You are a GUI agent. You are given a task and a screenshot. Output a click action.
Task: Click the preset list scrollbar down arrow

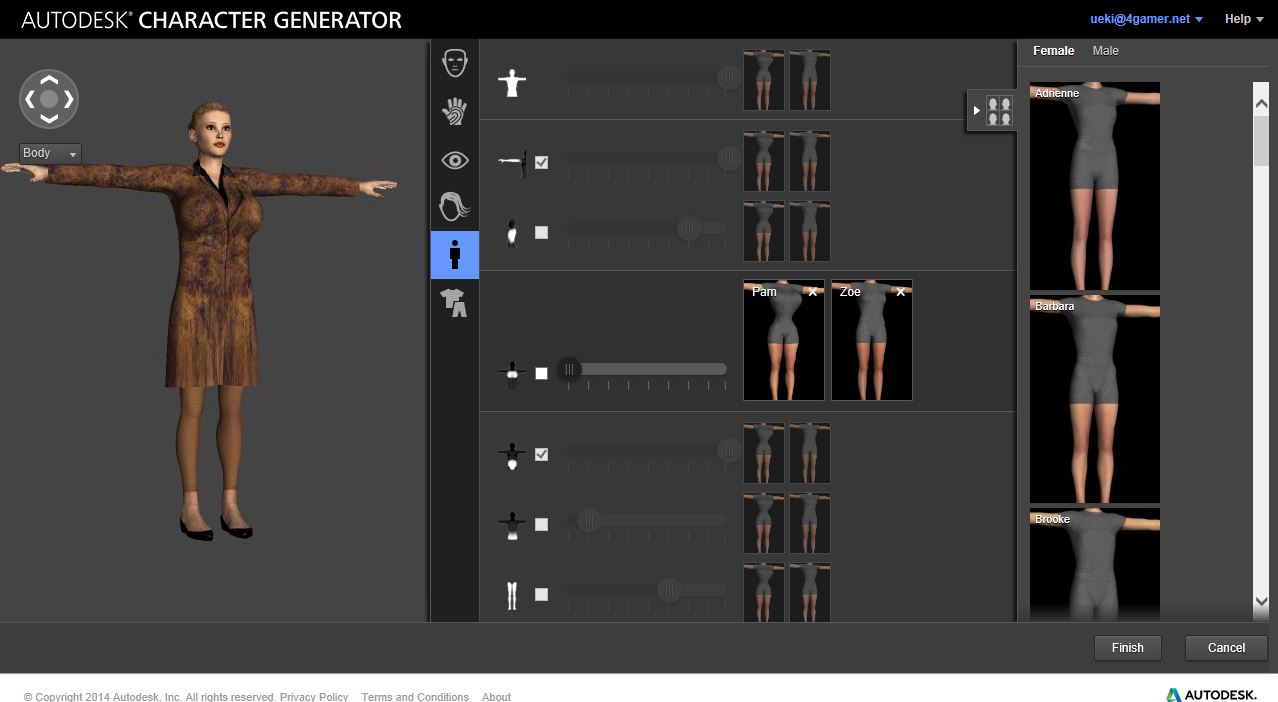[1261, 601]
